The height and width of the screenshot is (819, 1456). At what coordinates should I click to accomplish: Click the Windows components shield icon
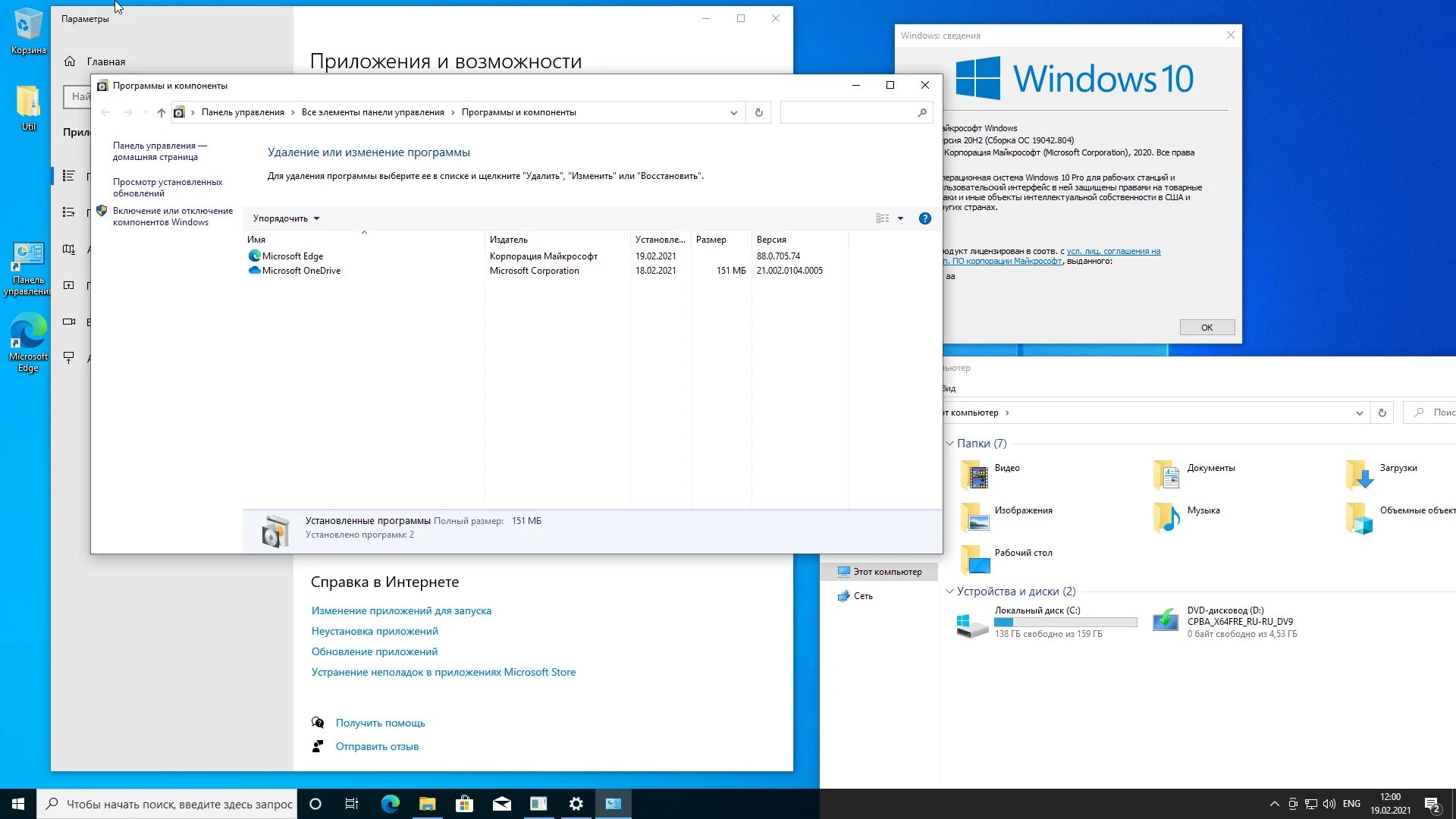(x=102, y=212)
